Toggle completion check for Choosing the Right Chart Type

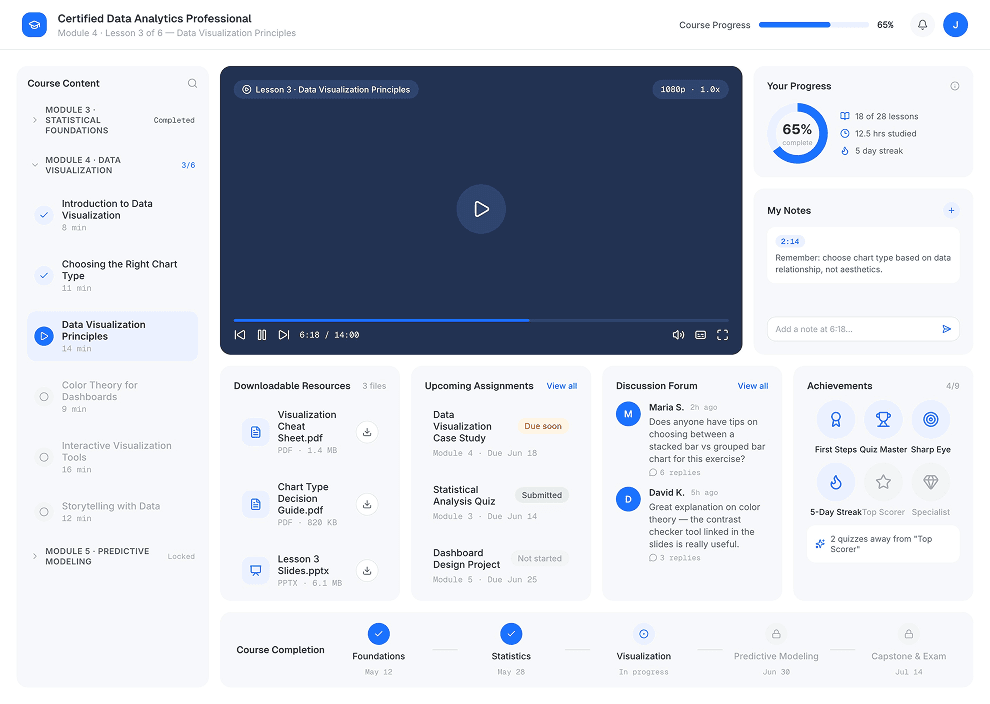coord(44,275)
